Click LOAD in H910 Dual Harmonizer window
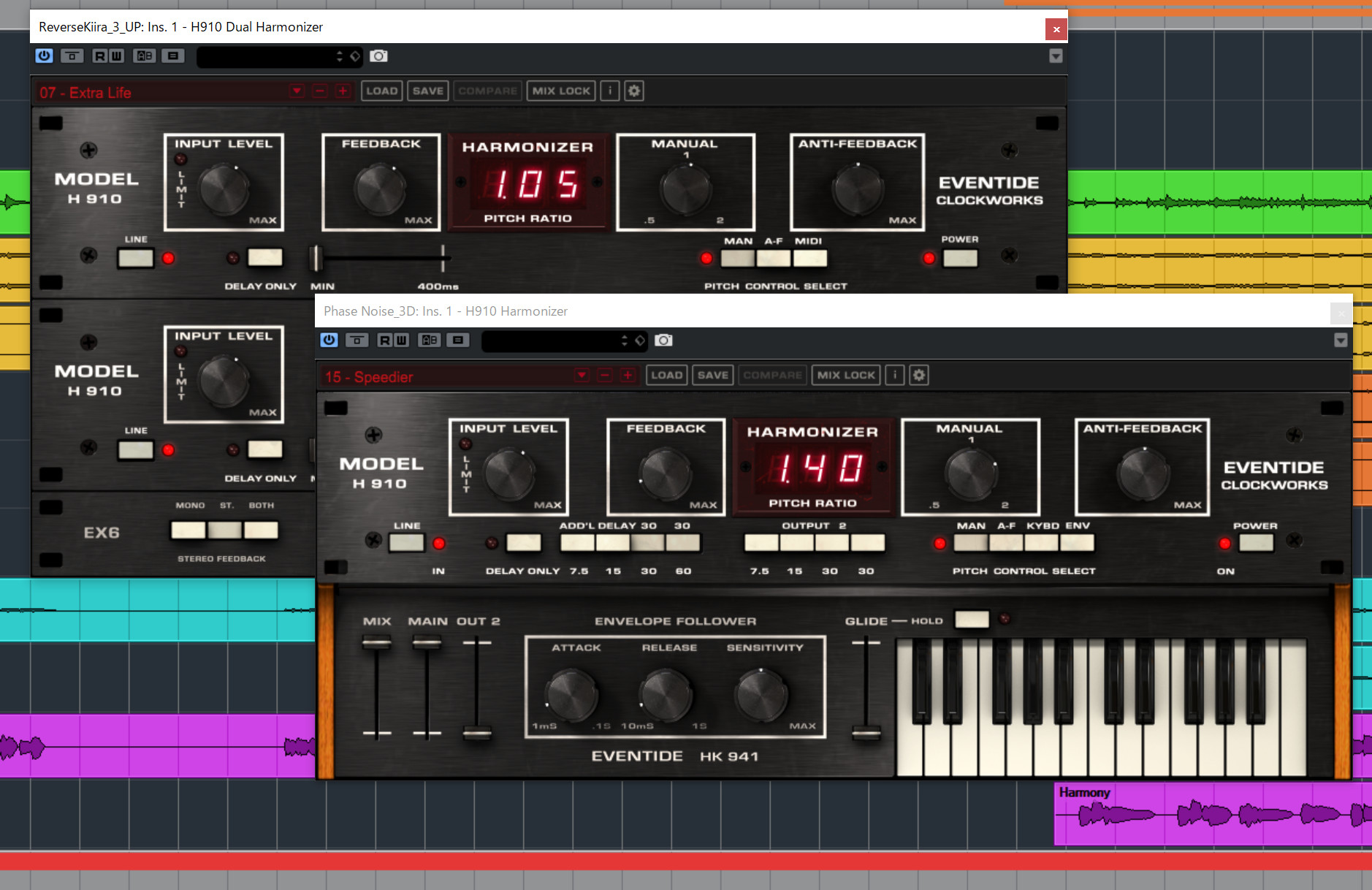This screenshot has height=890, width=1372. pyautogui.click(x=382, y=91)
